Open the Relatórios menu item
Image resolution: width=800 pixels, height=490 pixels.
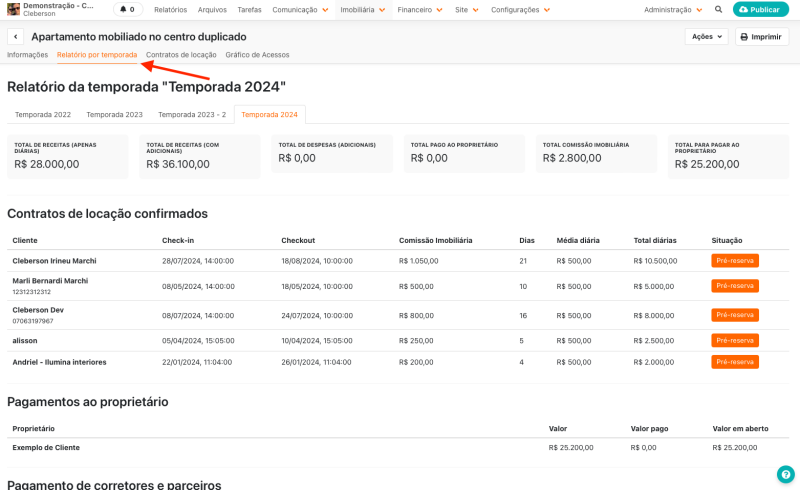pyautogui.click(x=170, y=9)
